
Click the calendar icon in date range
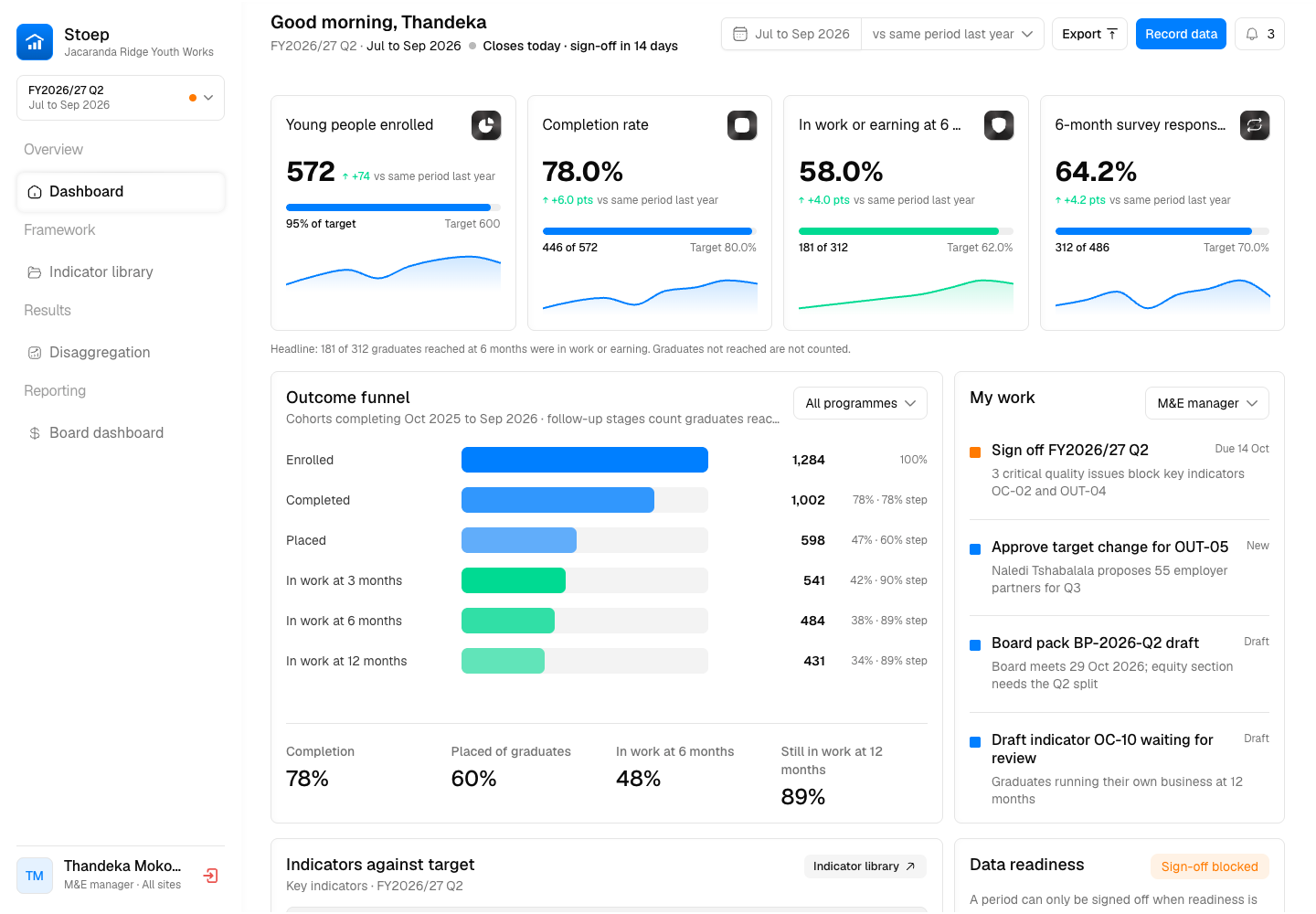(x=740, y=34)
